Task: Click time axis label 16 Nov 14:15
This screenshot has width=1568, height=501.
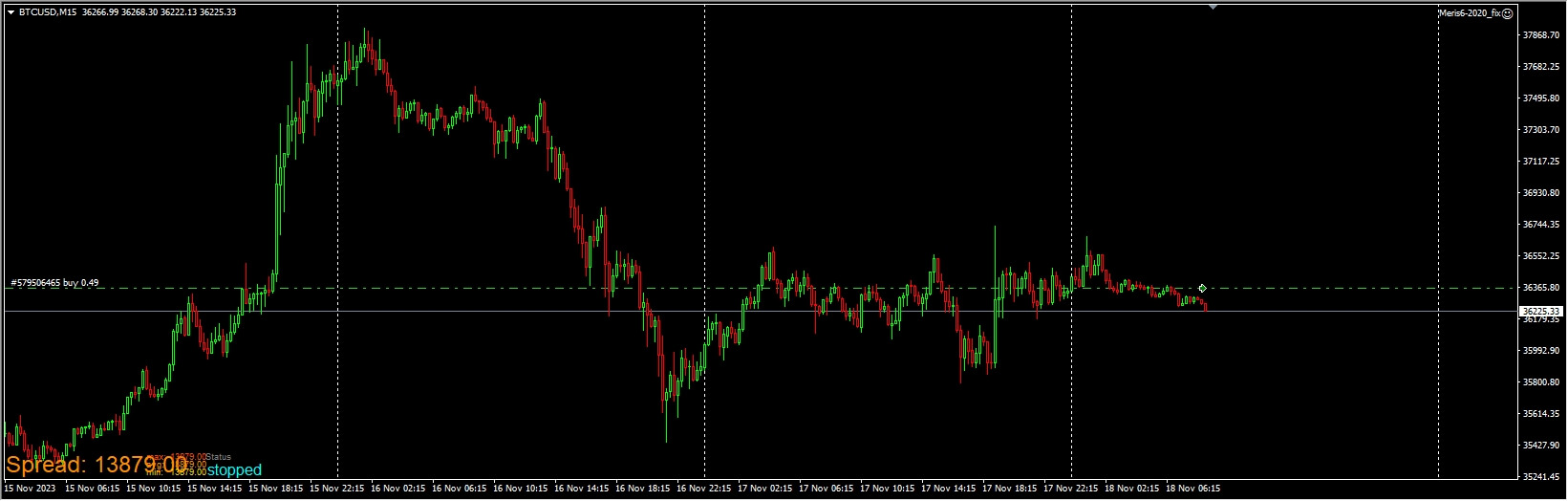Action: tap(582, 489)
